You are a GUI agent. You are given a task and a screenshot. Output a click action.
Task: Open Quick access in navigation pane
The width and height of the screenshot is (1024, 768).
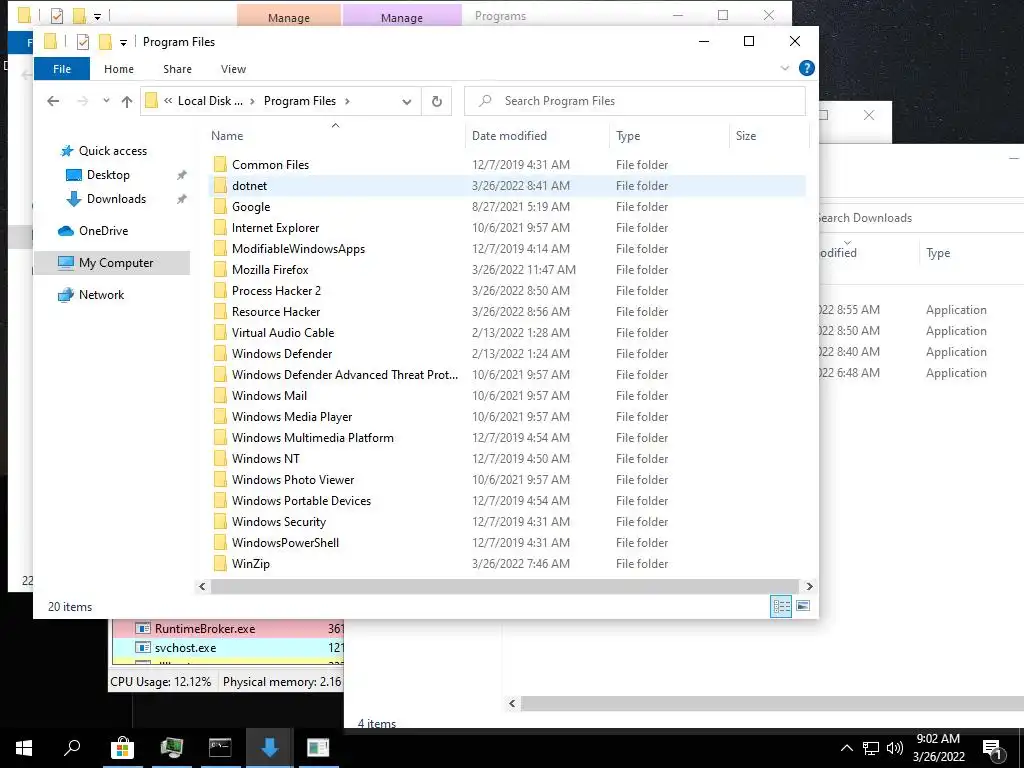tap(112, 151)
